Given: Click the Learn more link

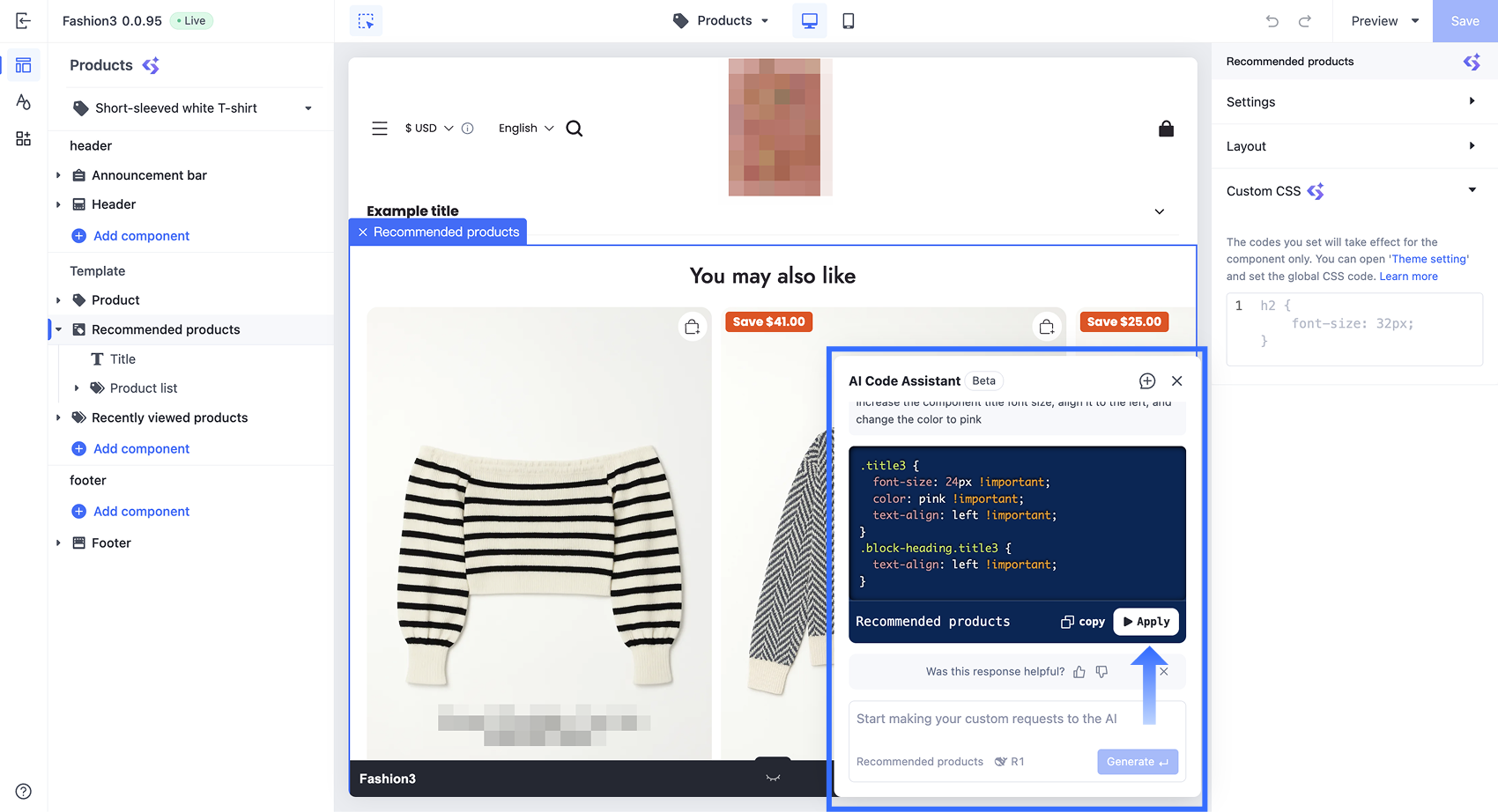Looking at the screenshot, I should [1408, 277].
